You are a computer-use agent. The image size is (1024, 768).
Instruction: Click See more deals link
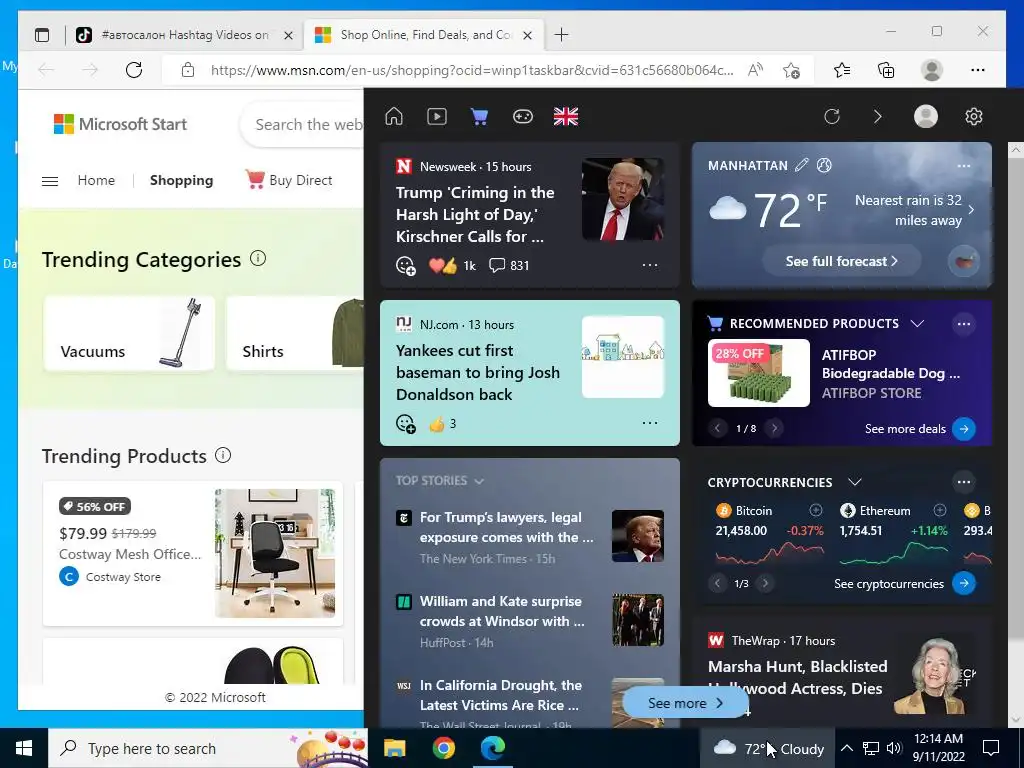click(920, 428)
